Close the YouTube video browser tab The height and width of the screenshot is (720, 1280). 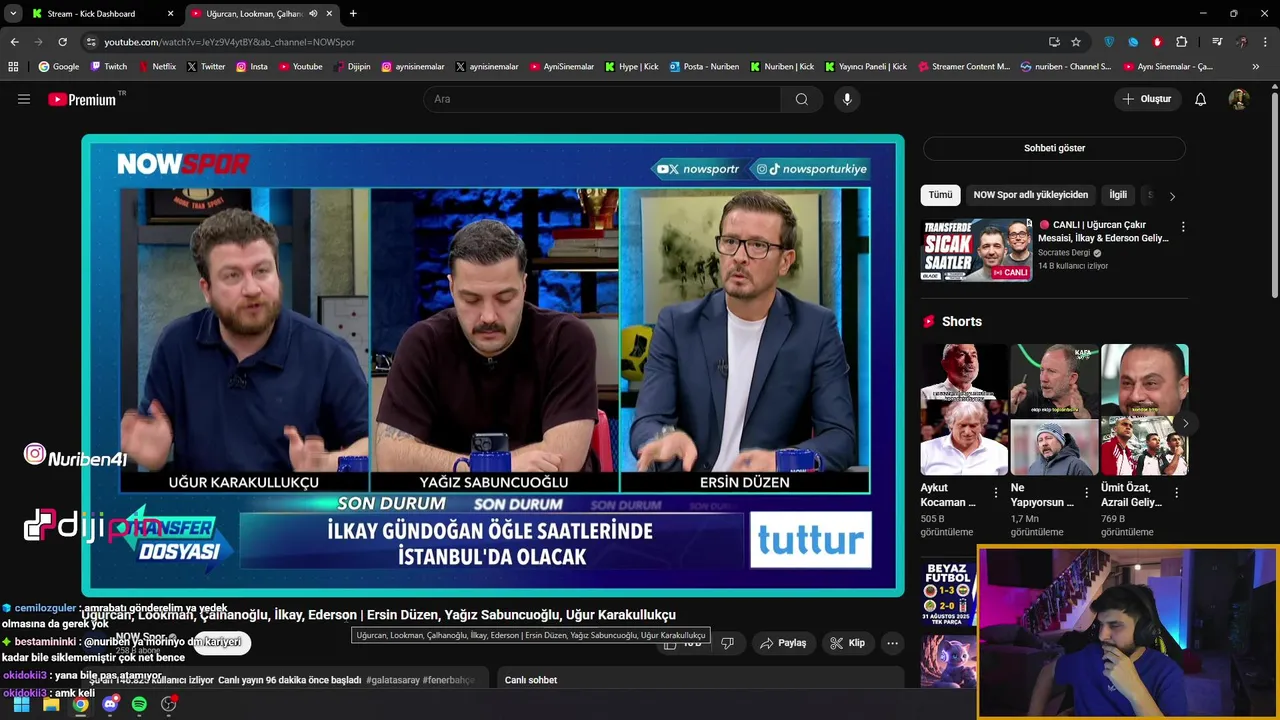pyautogui.click(x=329, y=14)
